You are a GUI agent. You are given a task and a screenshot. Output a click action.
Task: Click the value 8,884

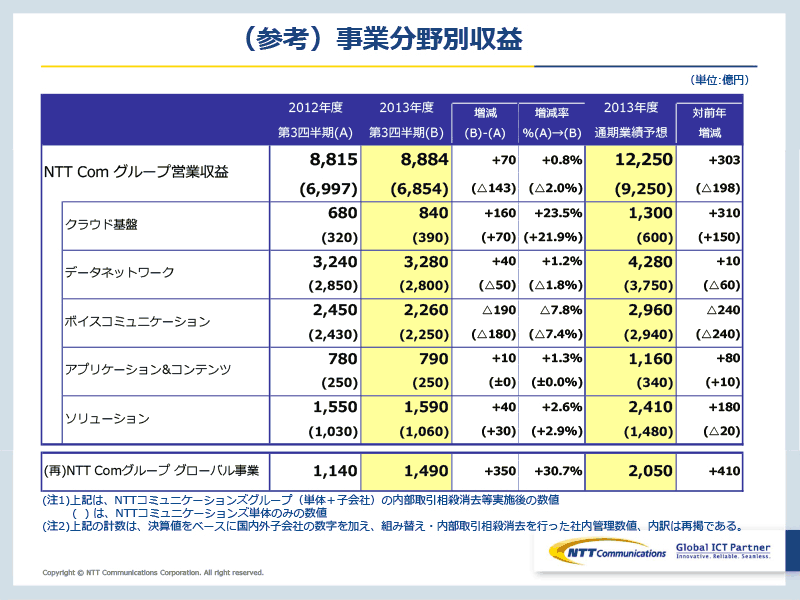(x=424, y=160)
